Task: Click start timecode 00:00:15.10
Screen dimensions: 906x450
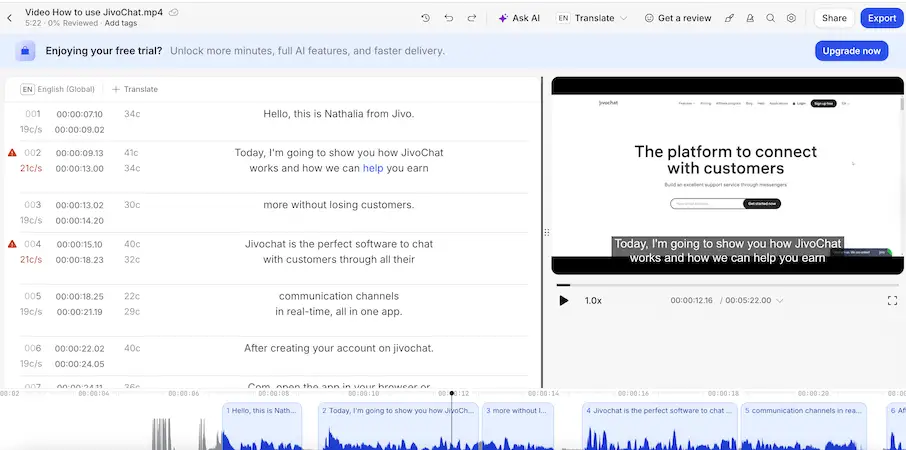Action: pos(80,244)
